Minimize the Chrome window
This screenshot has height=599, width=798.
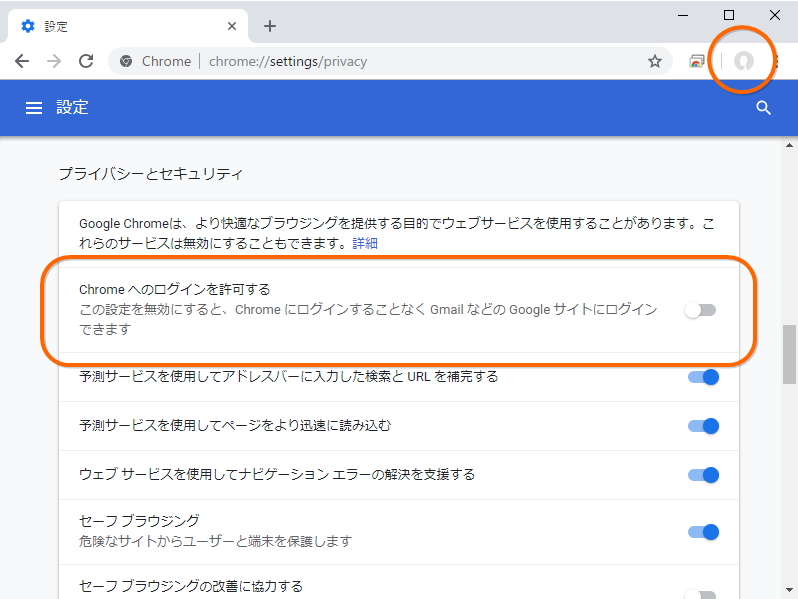click(683, 15)
